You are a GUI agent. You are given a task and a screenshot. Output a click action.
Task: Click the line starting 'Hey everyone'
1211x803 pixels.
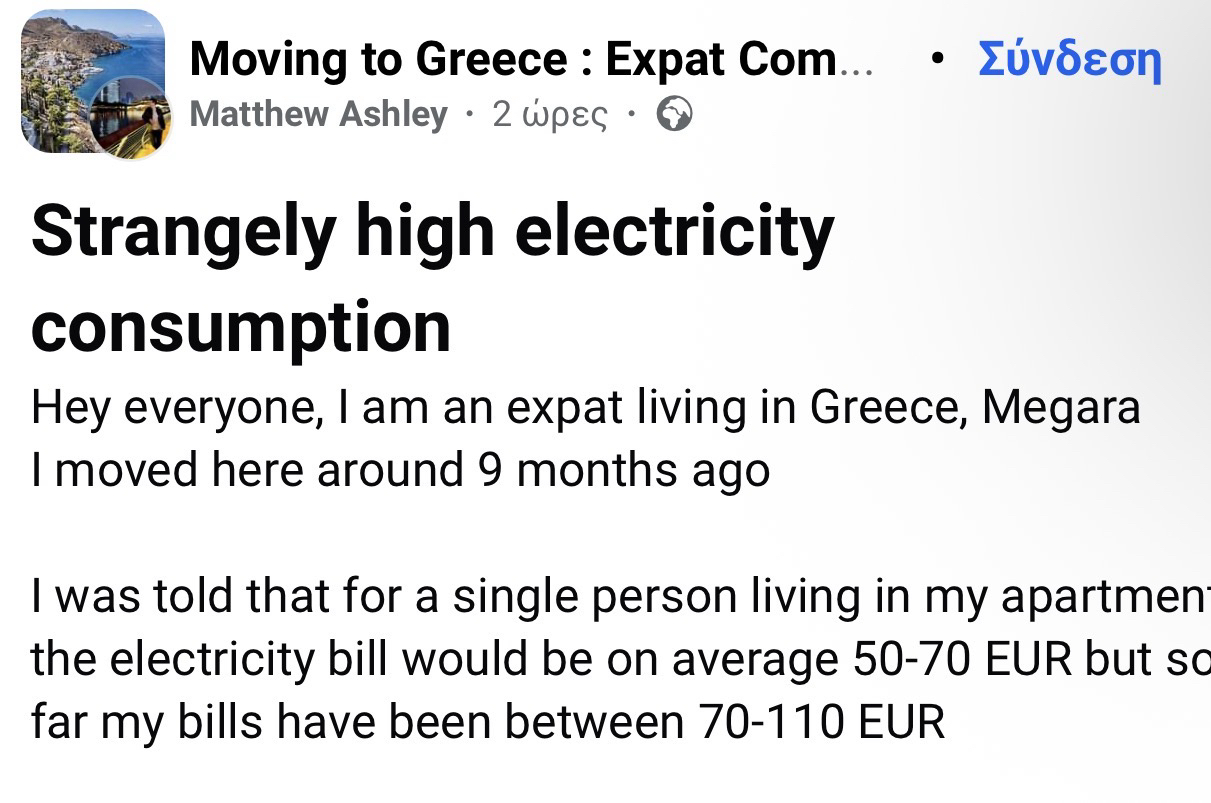[585, 407]
